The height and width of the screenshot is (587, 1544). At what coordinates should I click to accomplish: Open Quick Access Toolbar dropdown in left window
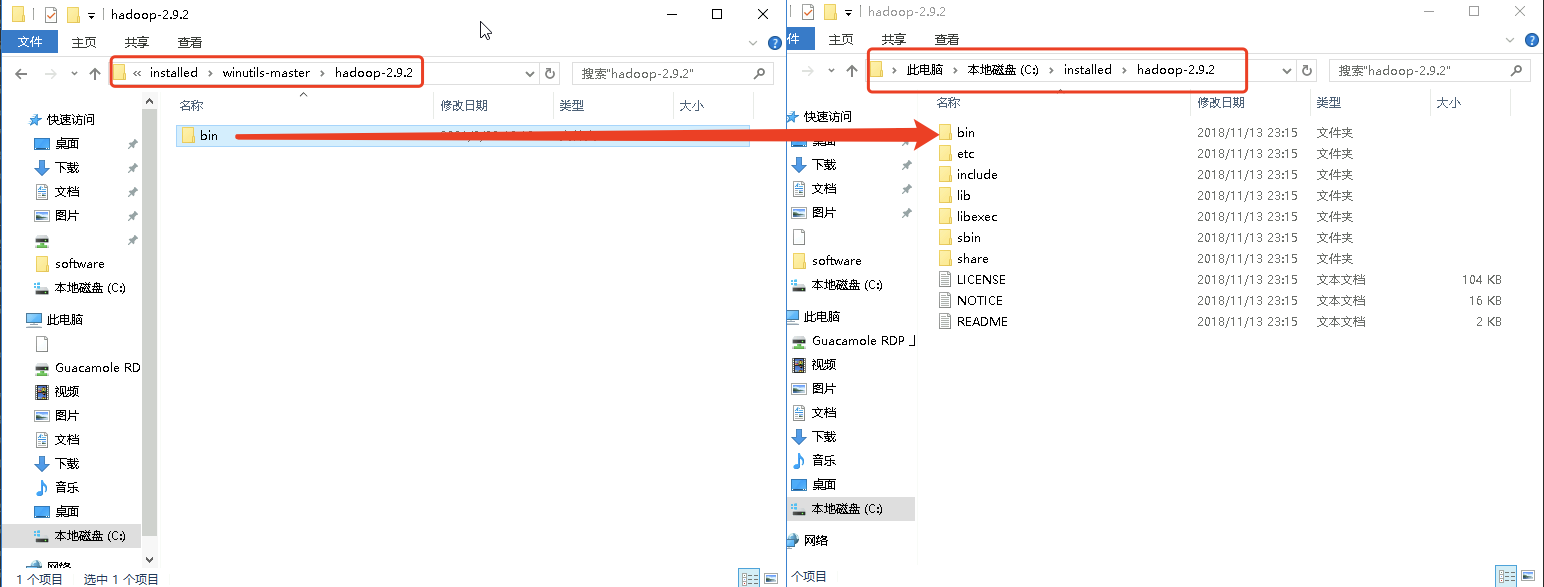(x=91, y=15)
